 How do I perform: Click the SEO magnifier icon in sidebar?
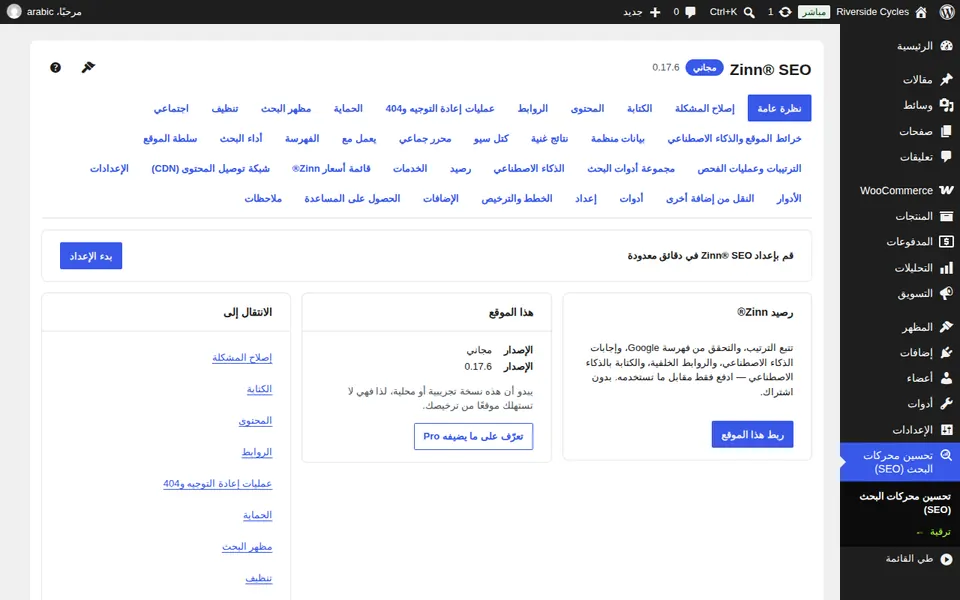tap(947, 456)
